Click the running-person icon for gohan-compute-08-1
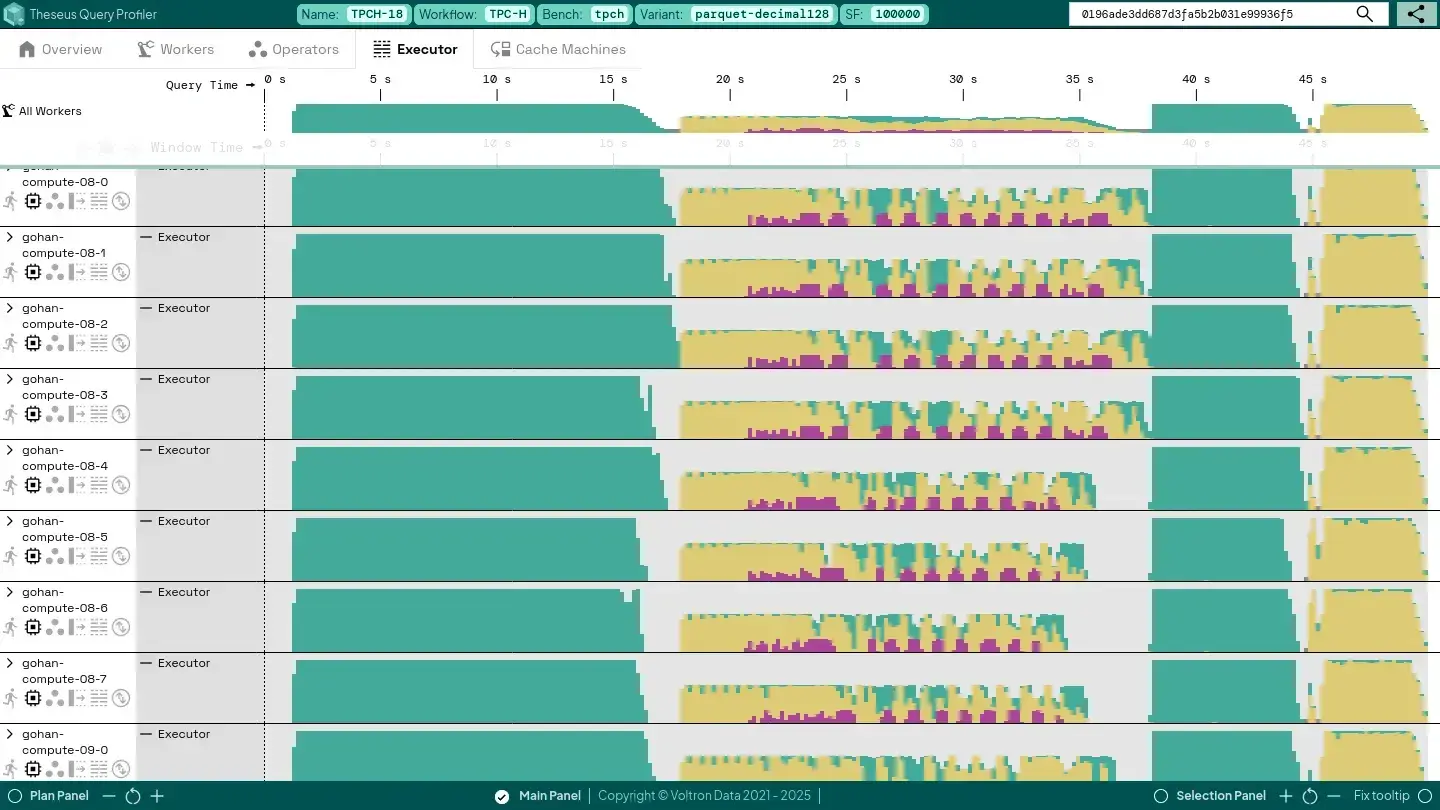Image resolution: width=1440 pixels, height=810 pixels. (x=10, y=272)
